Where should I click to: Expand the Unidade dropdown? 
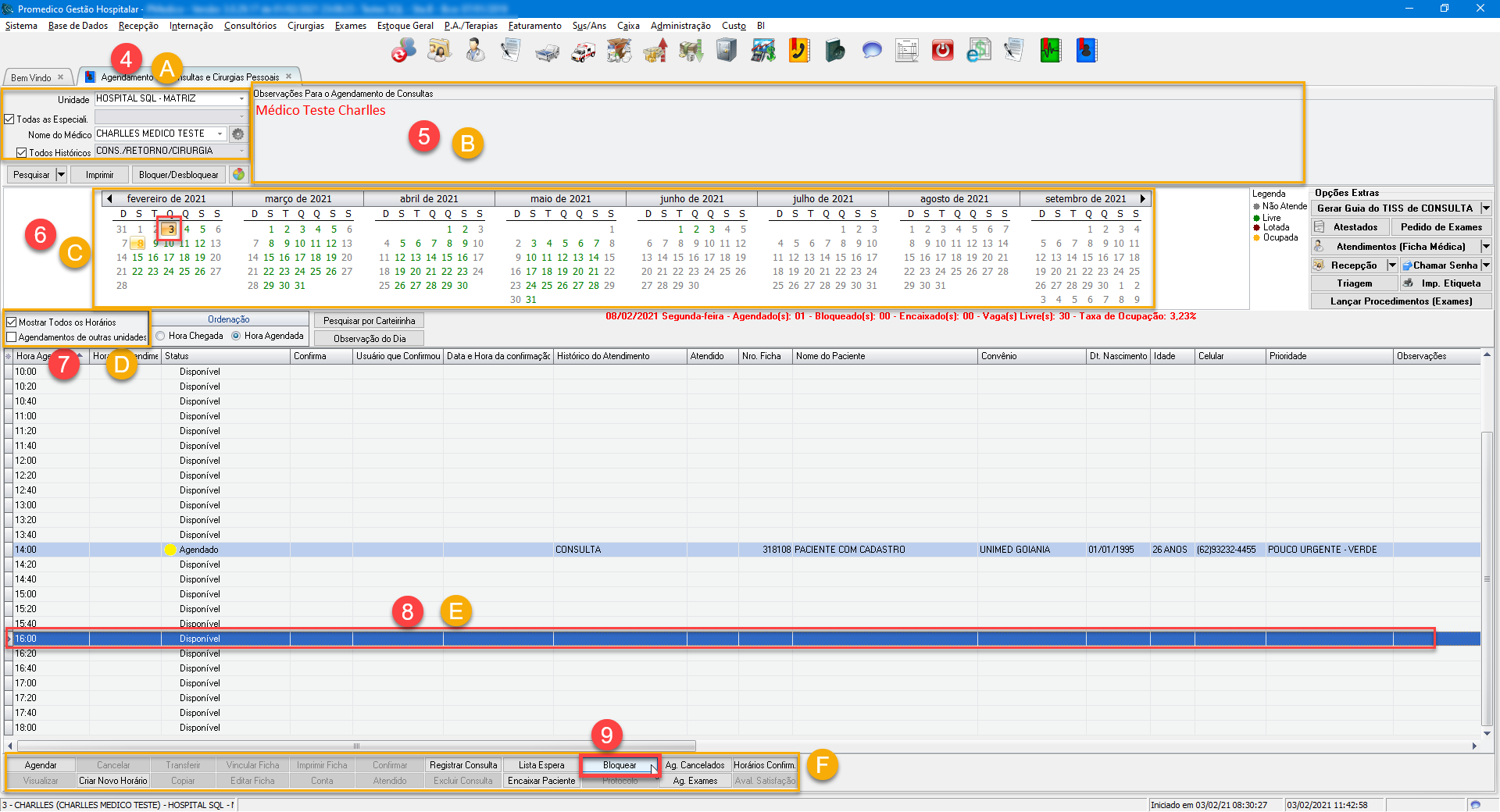point(241,99)
